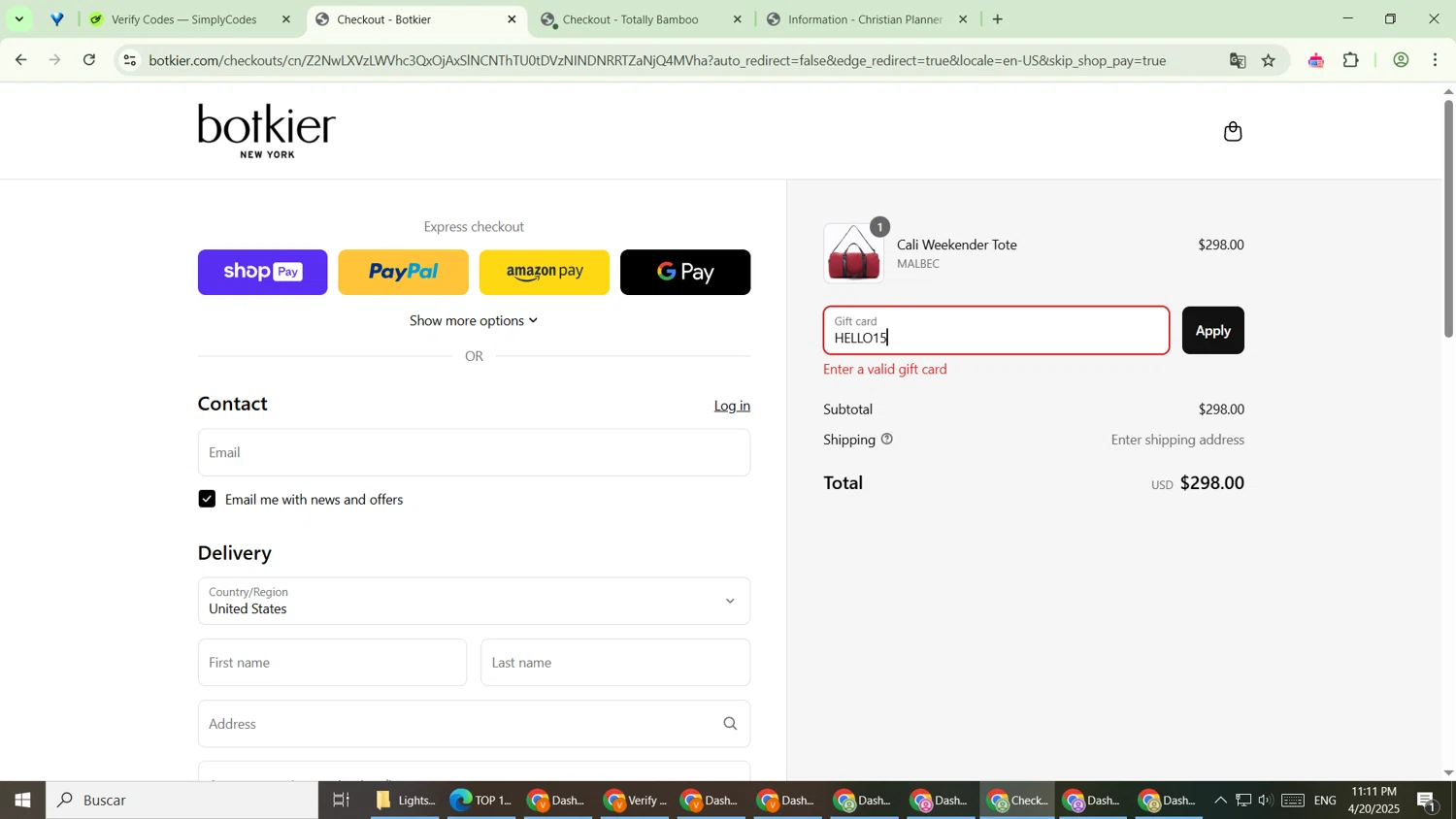Open the browser extensions puzzle icon
This screenshot has height=819, width=1456.
[x=1351, y=60]
